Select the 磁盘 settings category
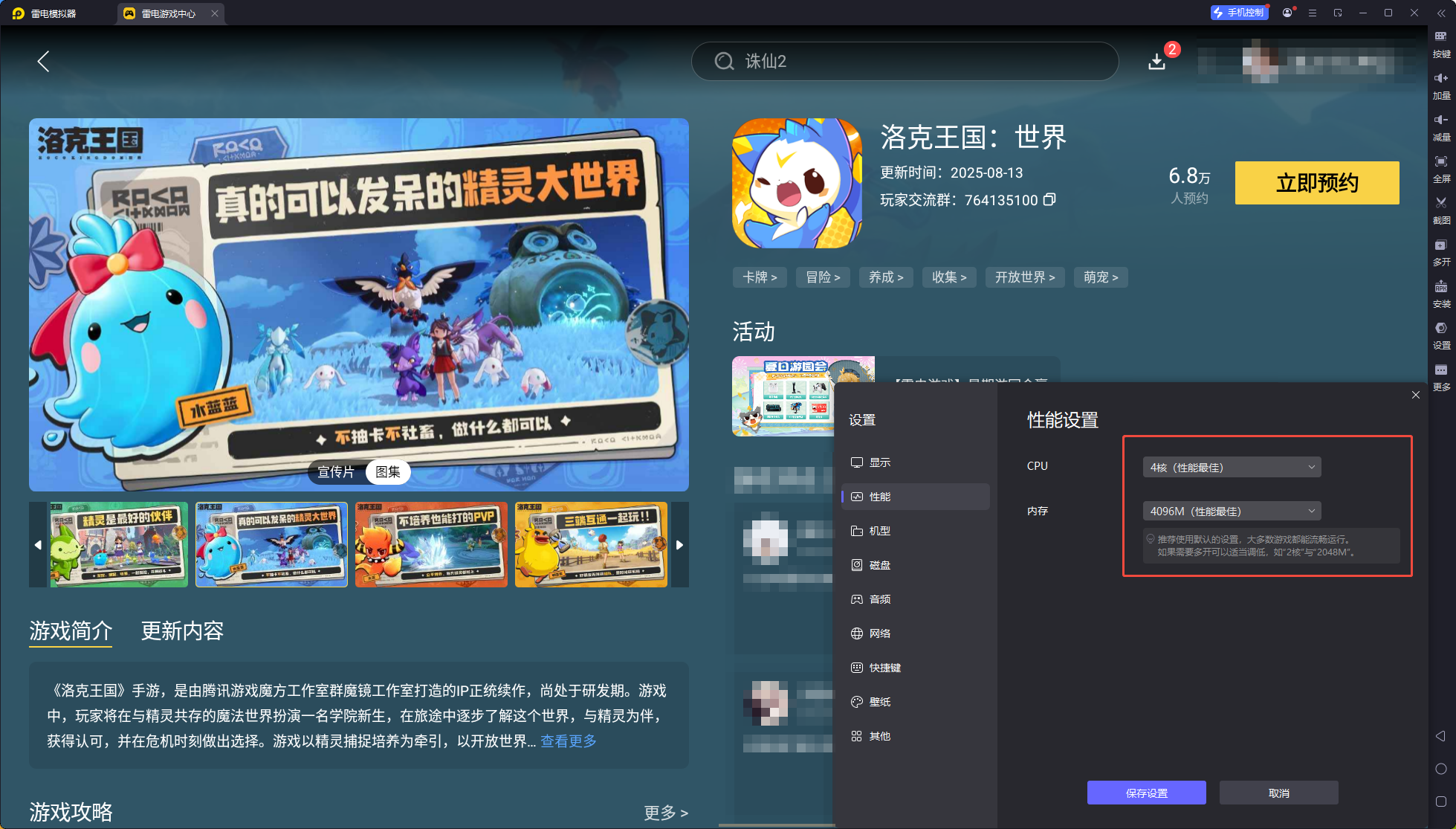The width and height of the screenshot is (1456, 829). click(x=915, y=565)
